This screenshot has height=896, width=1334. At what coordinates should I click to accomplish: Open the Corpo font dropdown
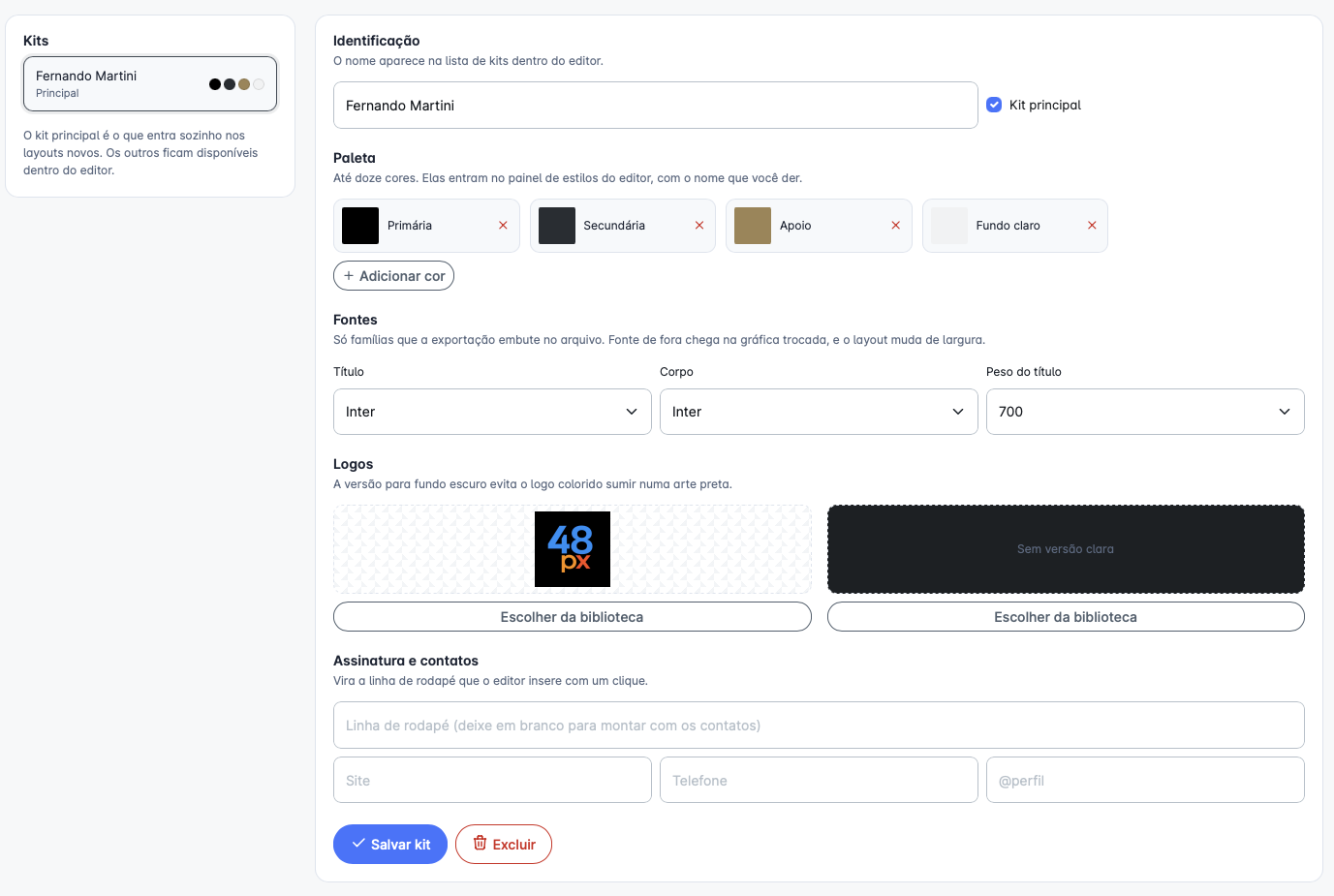pyautogui.click(x=819, y=412)
